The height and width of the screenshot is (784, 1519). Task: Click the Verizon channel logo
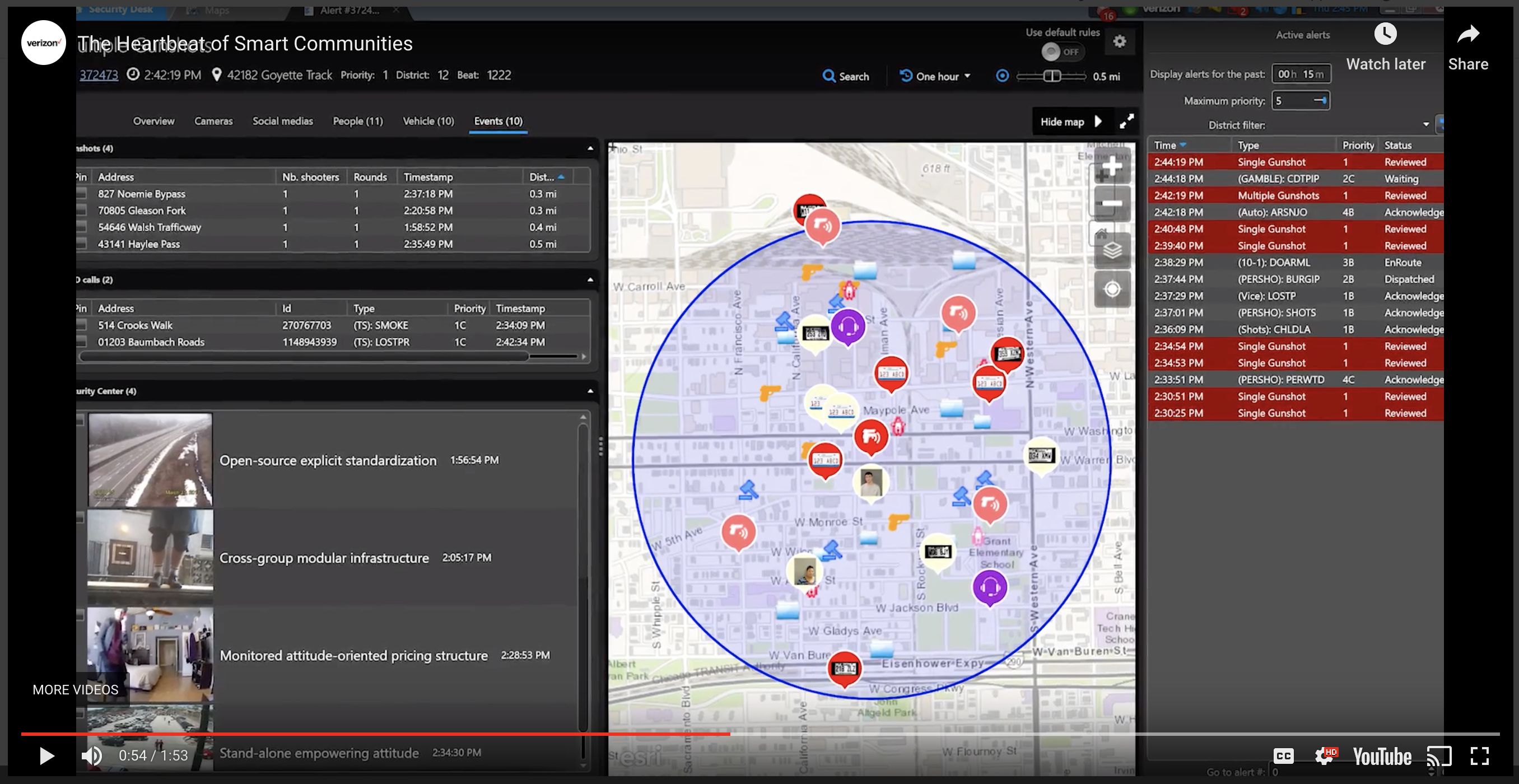tap(43, 43)
